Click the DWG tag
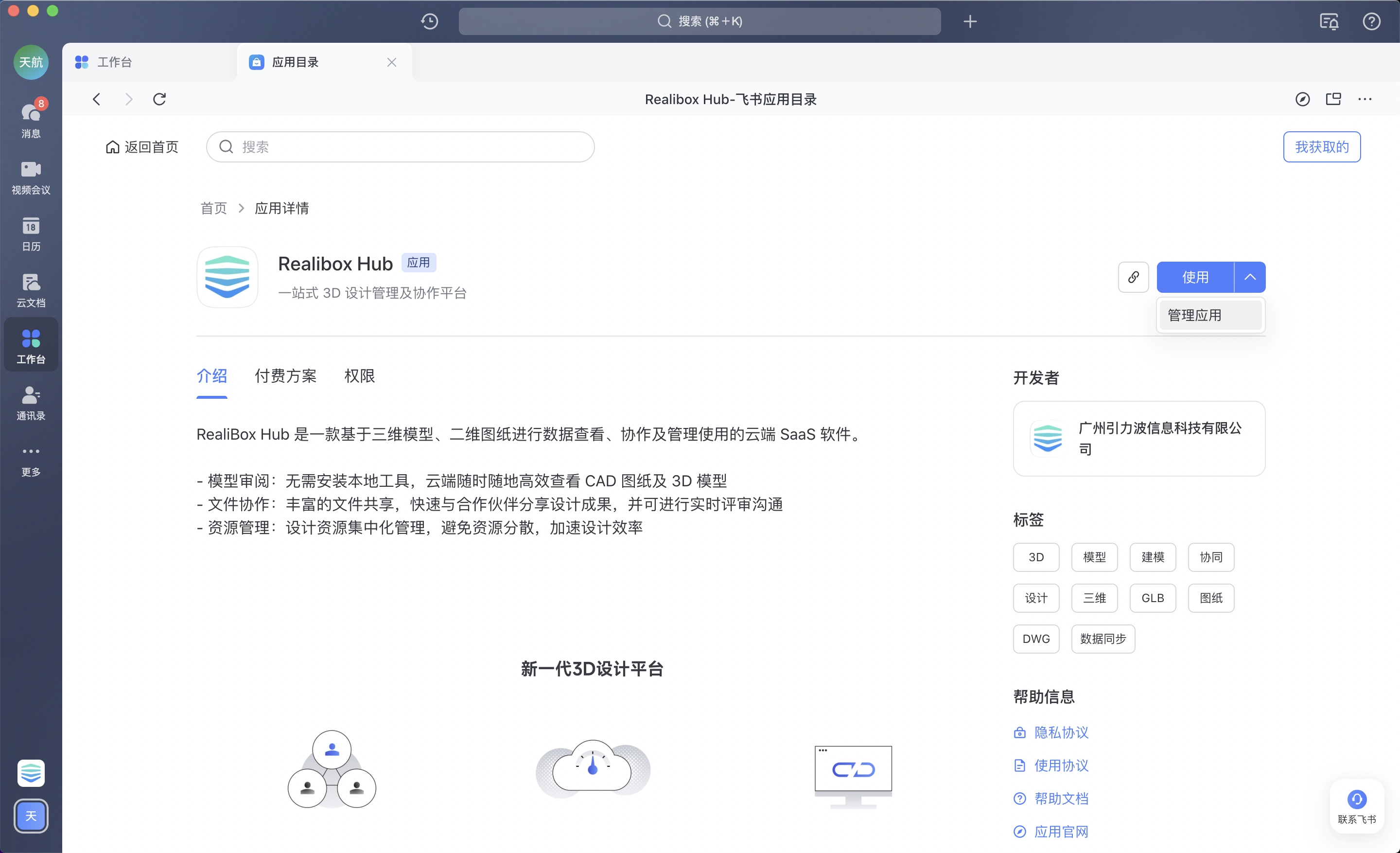The height and width of the screenshot is (853, 1400). tap(1036, 639)
